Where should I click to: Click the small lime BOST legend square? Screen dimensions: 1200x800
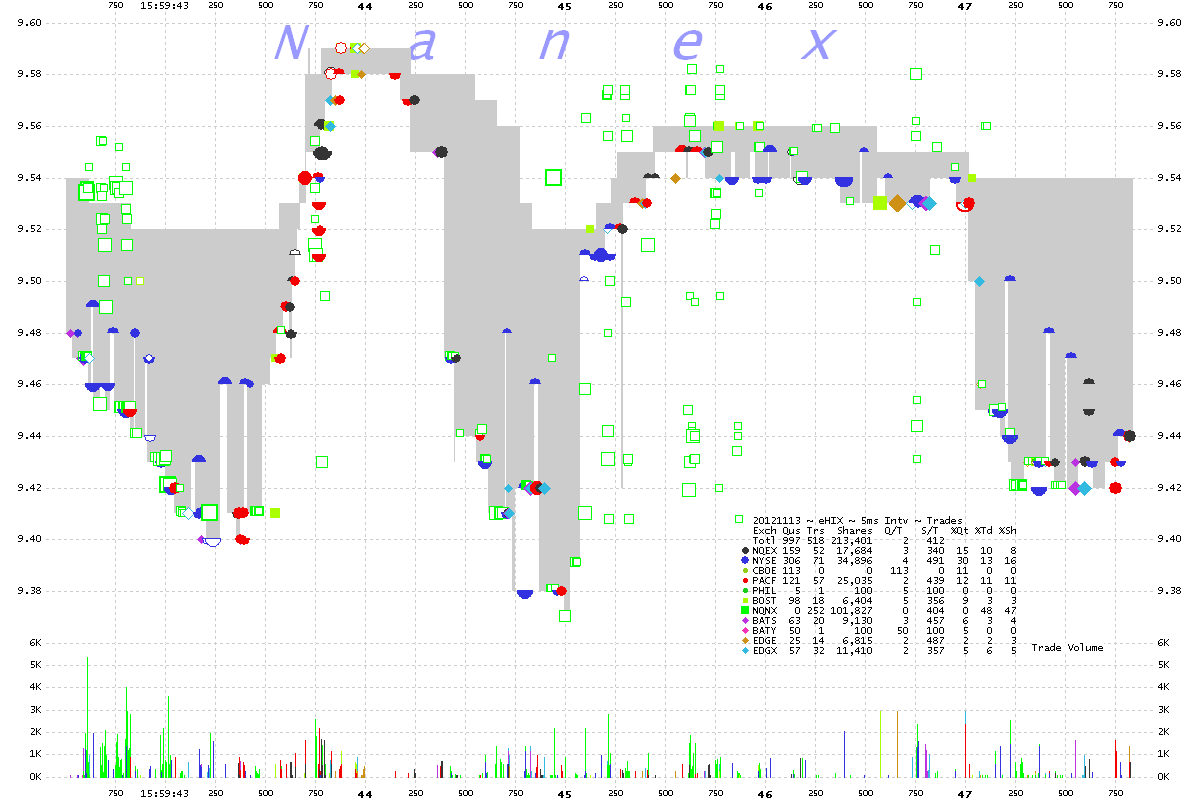tap(746, 601)
